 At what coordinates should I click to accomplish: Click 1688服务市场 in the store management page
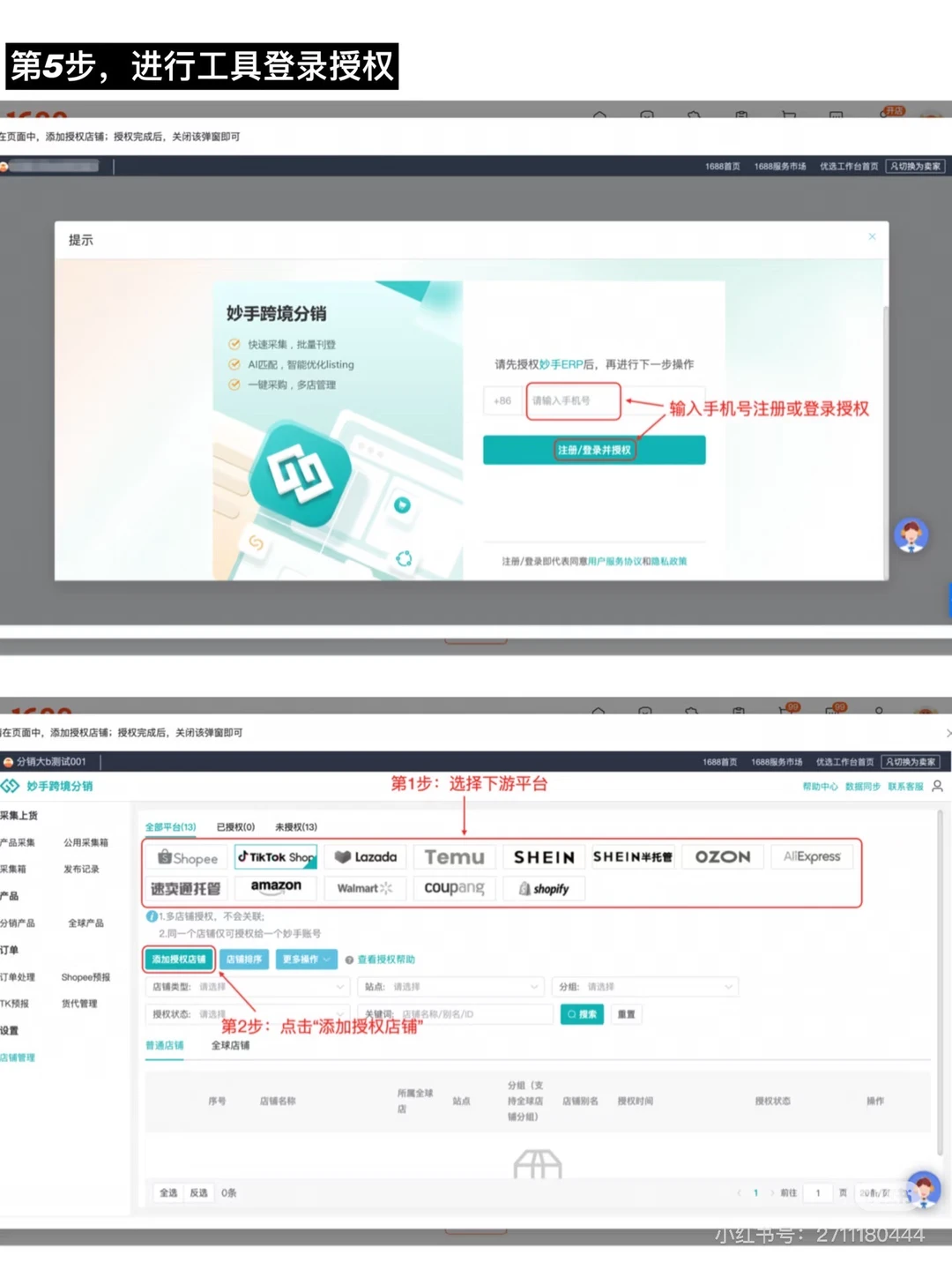[777, 762]
